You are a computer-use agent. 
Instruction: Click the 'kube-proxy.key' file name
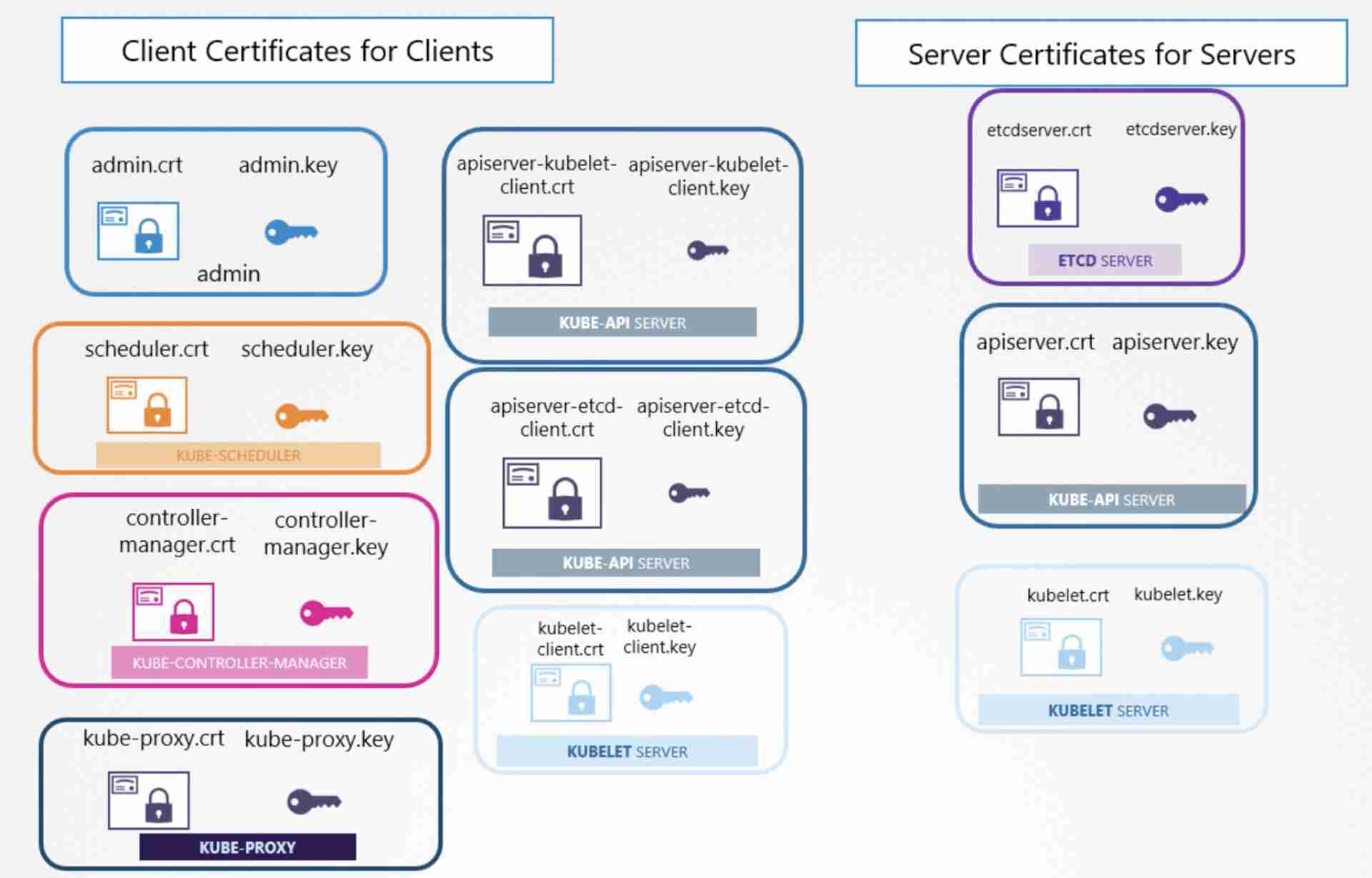pyautogui.click(x=319, y=739)
